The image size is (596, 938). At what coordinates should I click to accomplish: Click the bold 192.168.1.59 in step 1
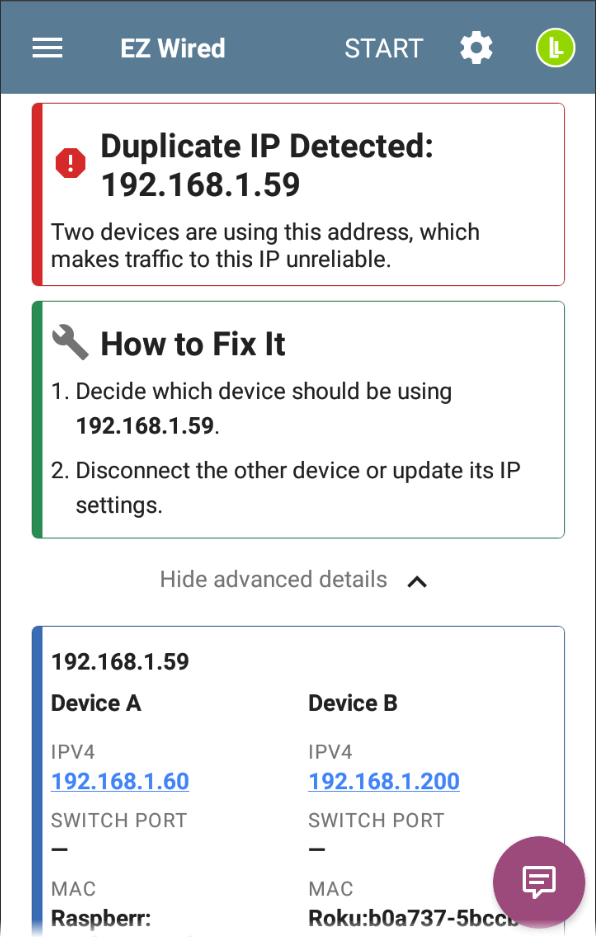145,426
